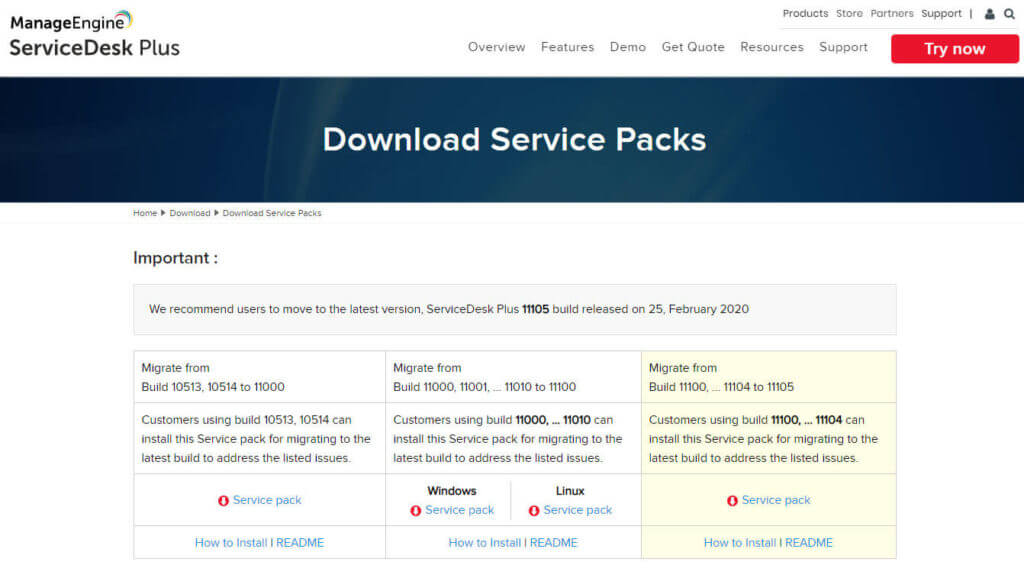Open the Store top link
Viewport: 1024px width, 578px height.
click(849, 14)
